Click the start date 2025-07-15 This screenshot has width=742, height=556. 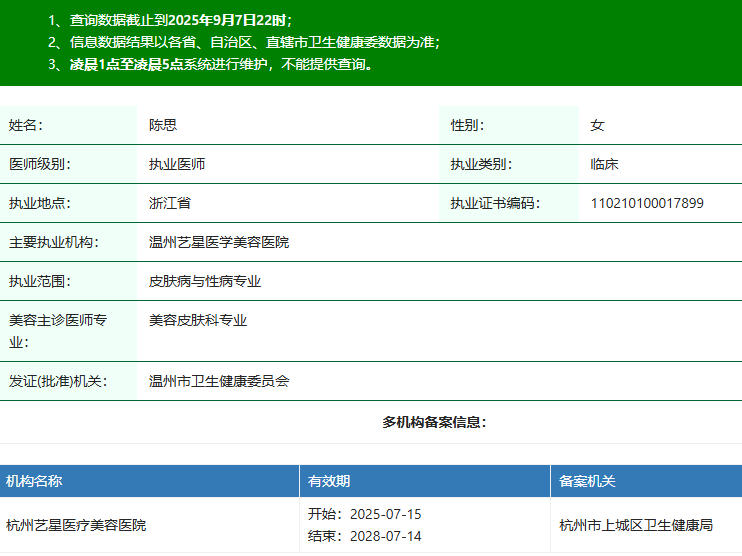386,514
